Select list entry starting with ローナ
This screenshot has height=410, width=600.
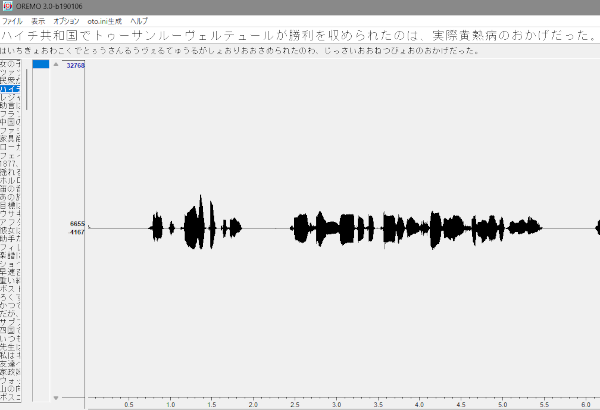pos(10,147)
